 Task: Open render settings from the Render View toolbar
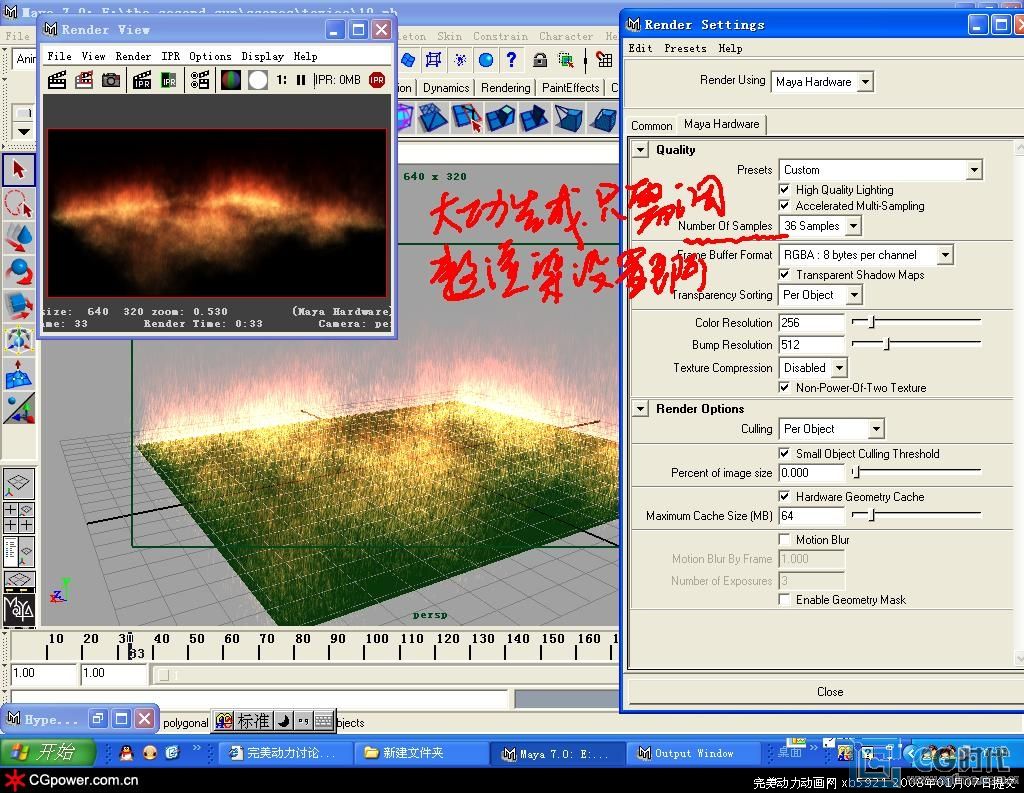point(200,80)
